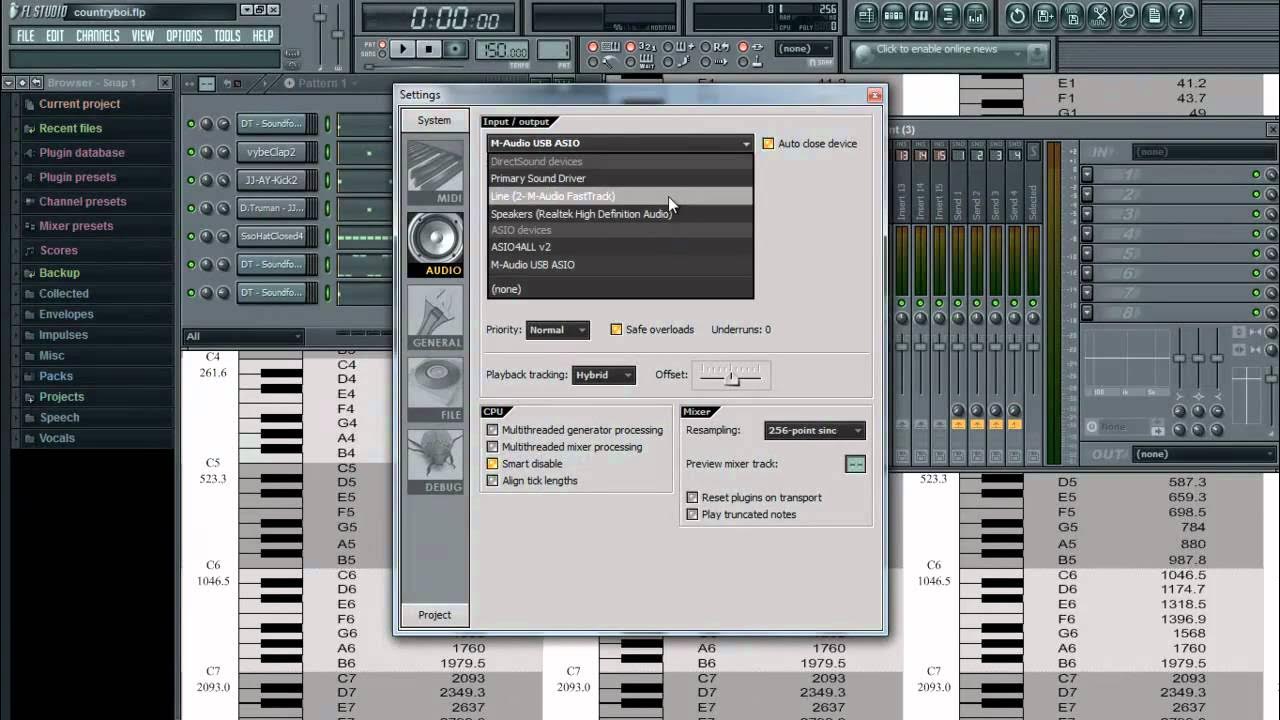Click the Preview mixer track selector
Viewport: 1280px width, 720px height.
(855, 464)
